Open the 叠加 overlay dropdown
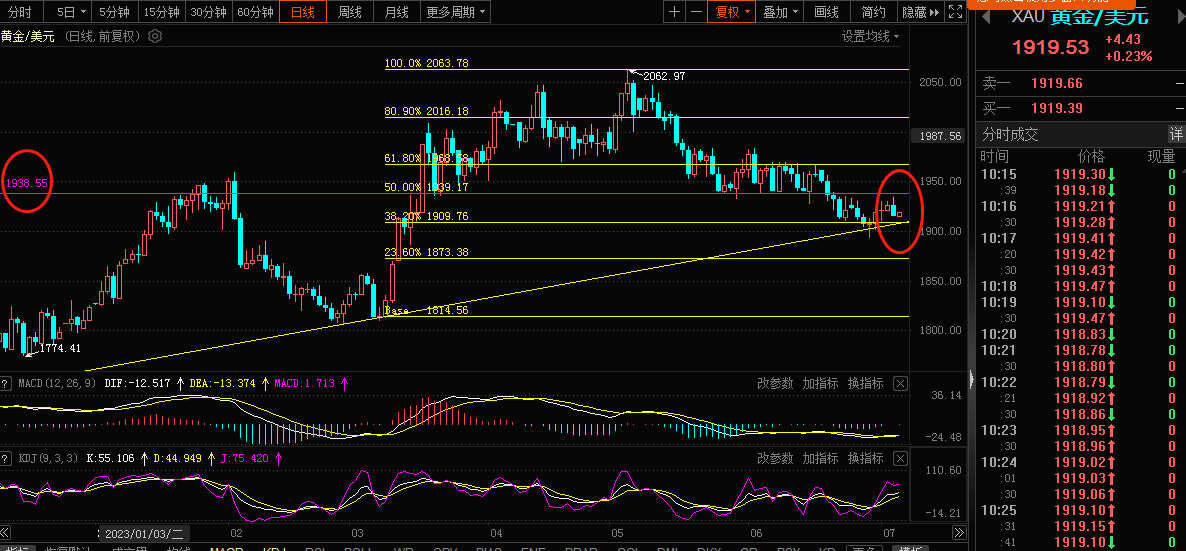Screen dimensions: 1186x551 (781, 12)
